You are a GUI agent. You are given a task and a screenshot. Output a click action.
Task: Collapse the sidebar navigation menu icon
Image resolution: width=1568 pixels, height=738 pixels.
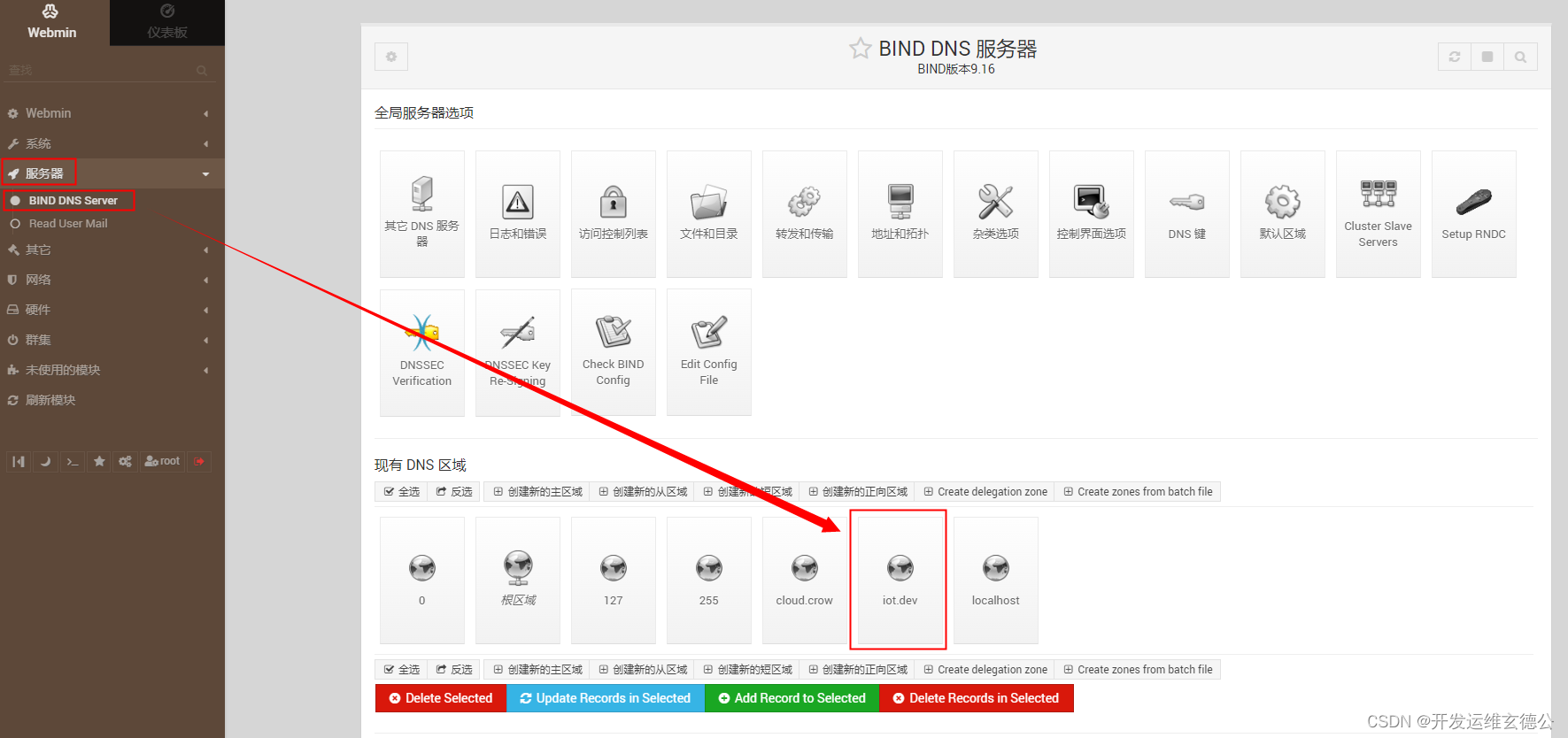click(19, 461)
